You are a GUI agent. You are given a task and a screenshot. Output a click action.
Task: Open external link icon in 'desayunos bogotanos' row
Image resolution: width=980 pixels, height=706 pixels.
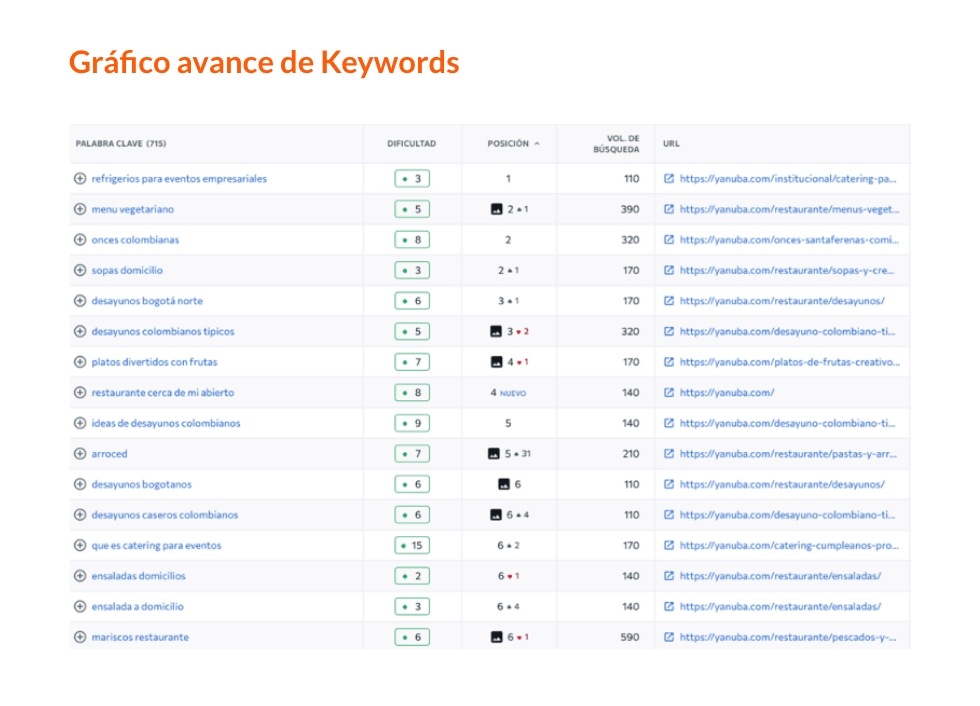click(669, 484)
